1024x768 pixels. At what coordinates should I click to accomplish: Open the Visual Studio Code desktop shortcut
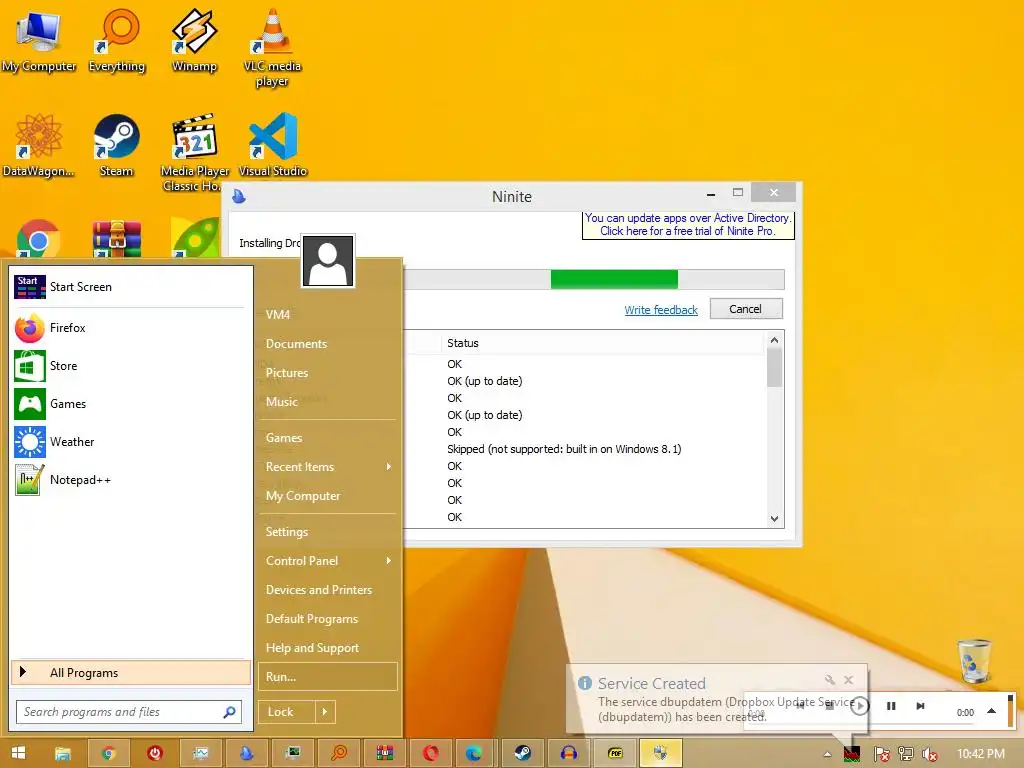click(272, 145)
